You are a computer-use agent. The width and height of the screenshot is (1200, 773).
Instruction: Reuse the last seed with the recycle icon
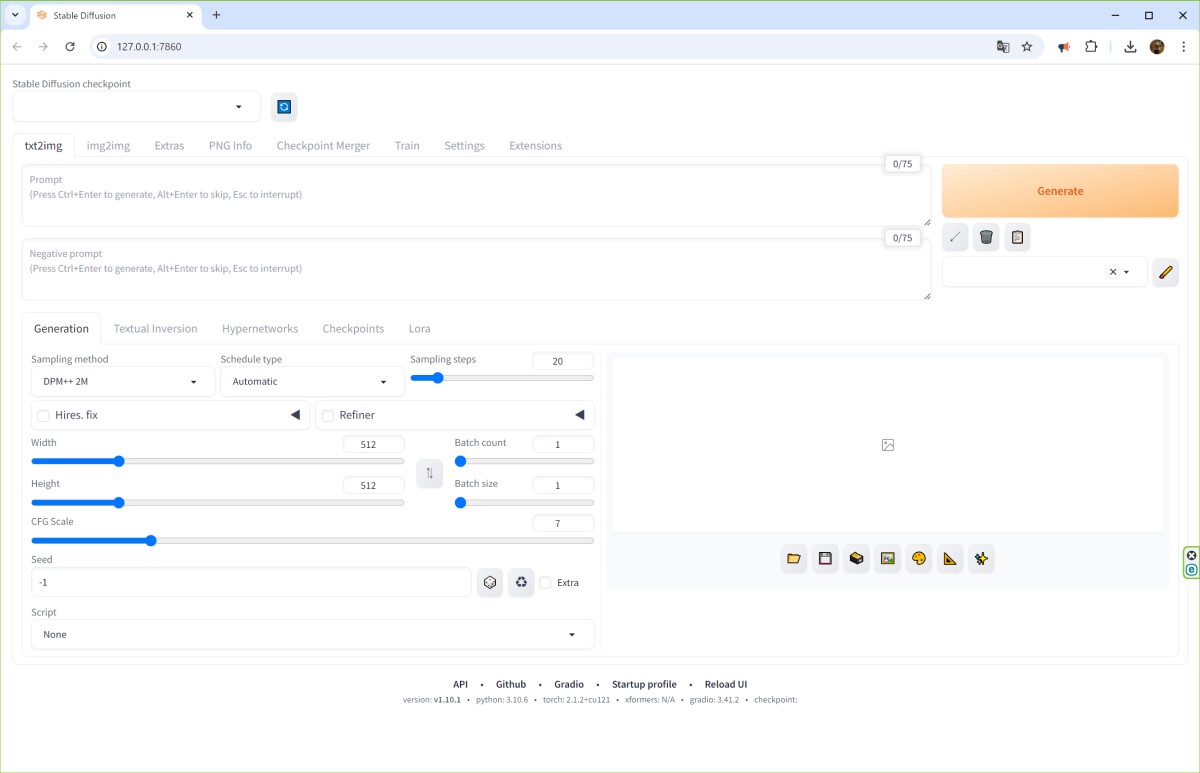point(521,582)
